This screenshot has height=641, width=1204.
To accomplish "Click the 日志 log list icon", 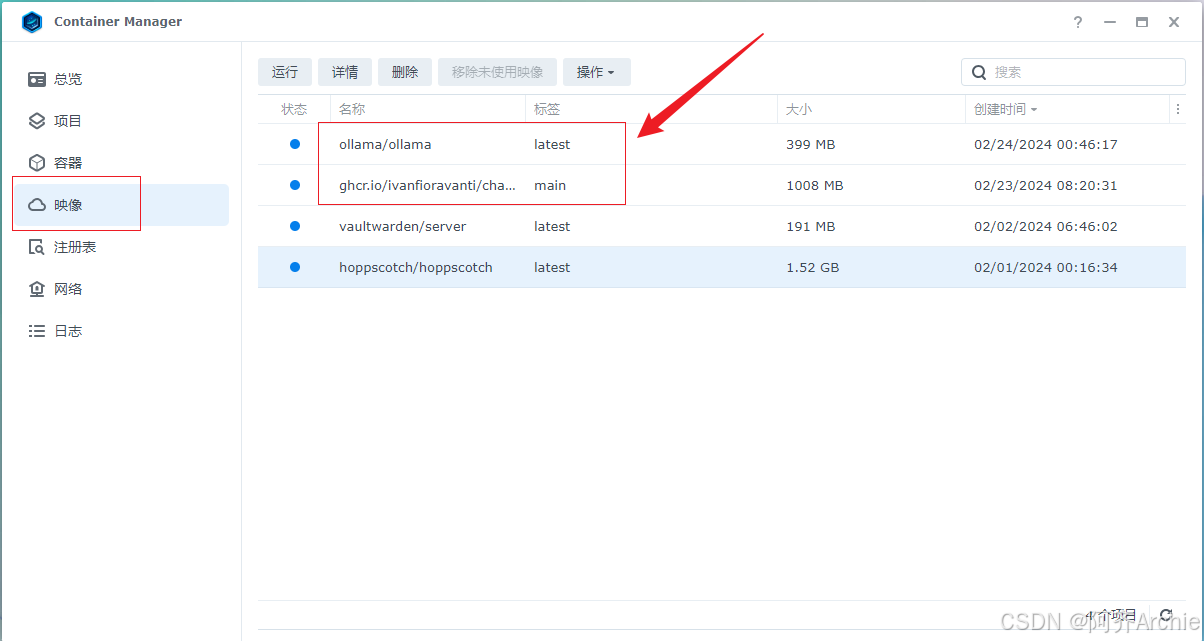I will [37, 331].
